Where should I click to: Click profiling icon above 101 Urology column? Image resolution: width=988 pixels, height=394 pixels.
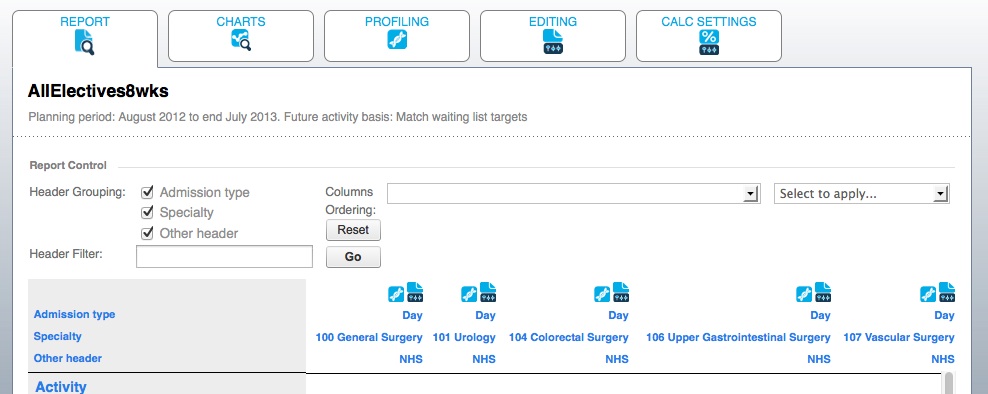[469, 294]
